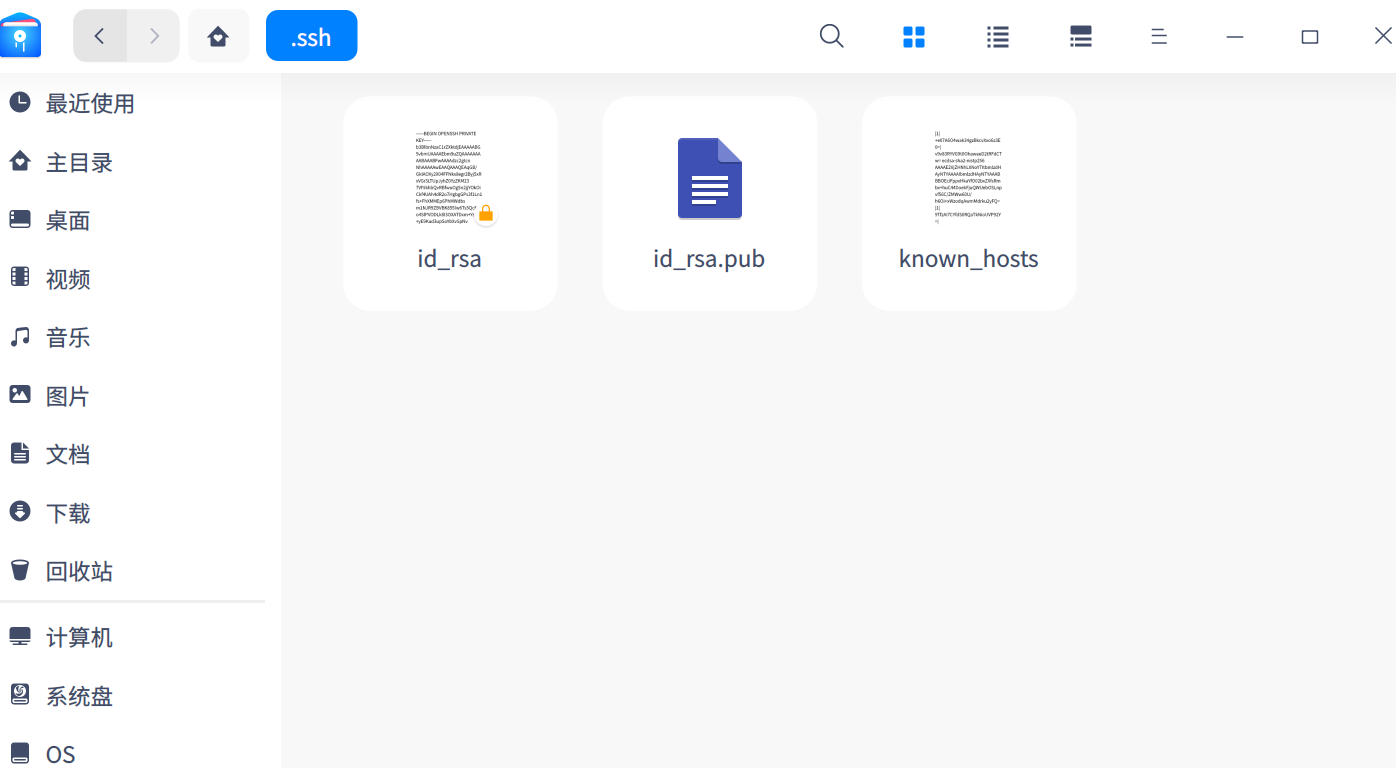Screen dimensions: 1396x768
Task: Open the main menu hamburger
Action: pos(1159,37)
